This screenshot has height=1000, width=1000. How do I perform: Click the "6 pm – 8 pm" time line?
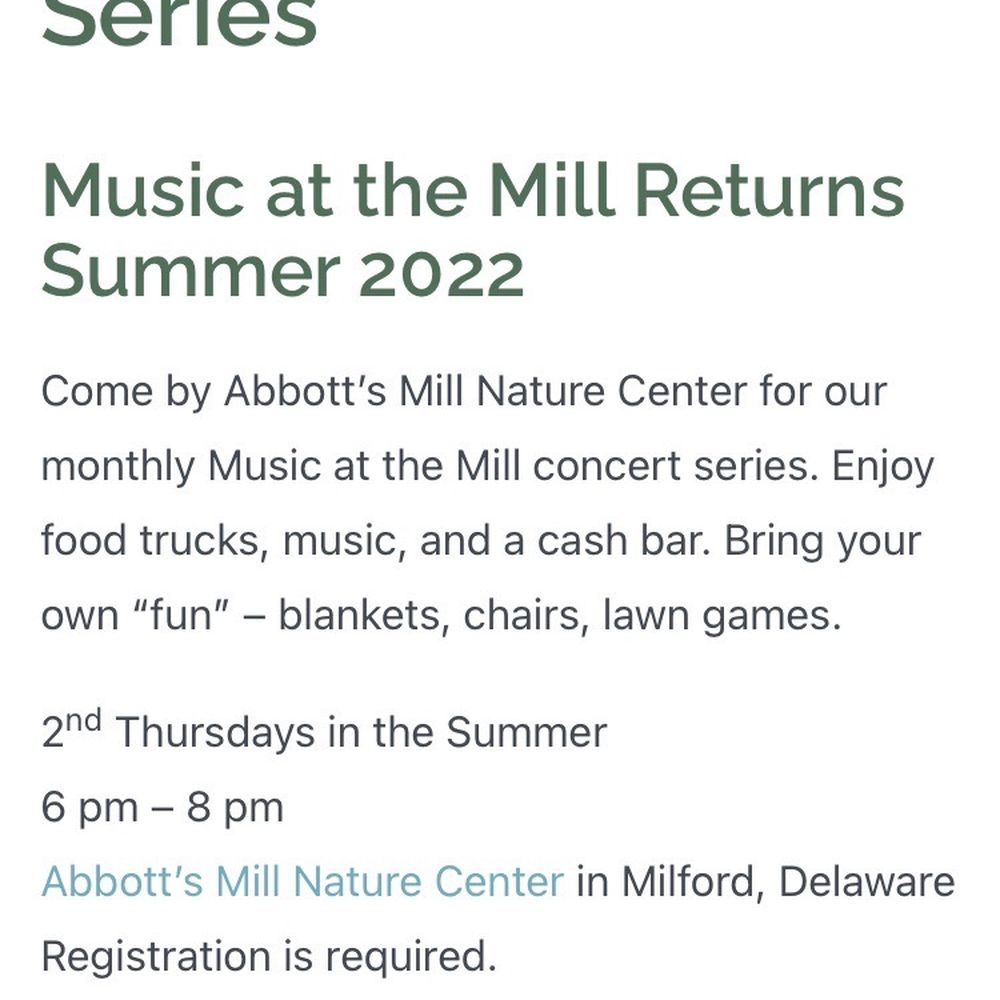point(162,807)
